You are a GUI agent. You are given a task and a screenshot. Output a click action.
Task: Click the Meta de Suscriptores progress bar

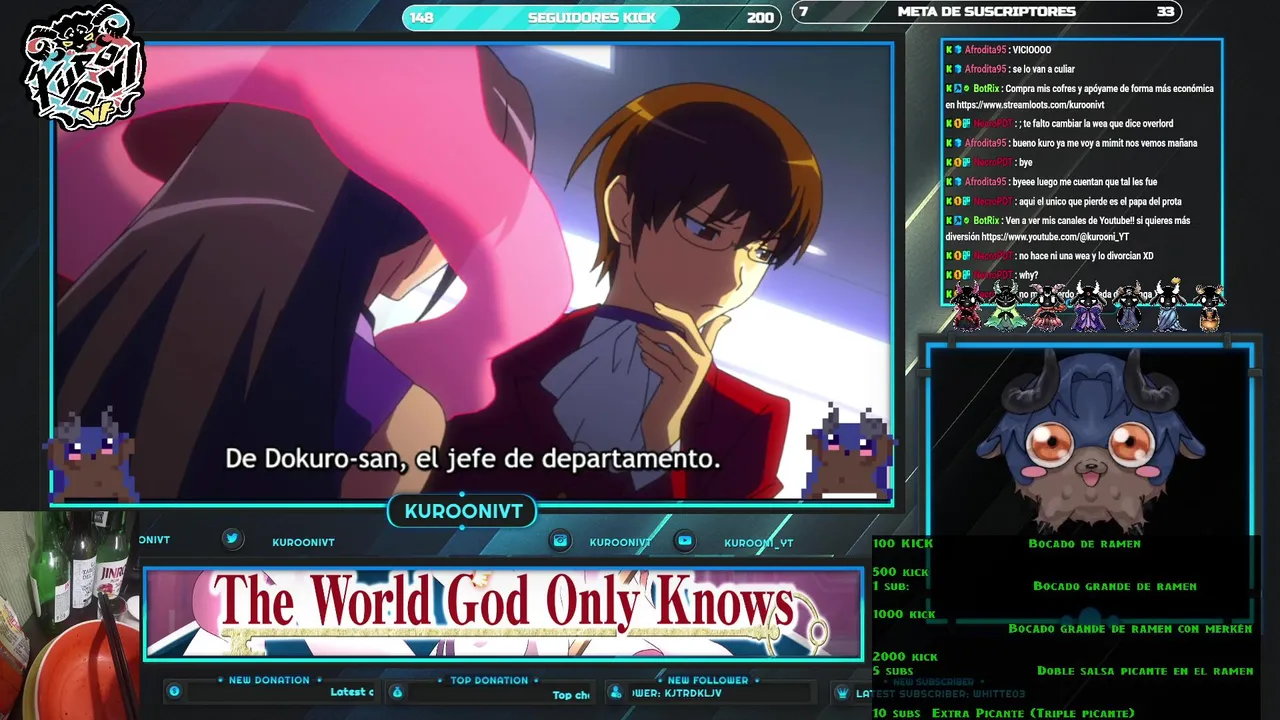[x=987, y=12]
